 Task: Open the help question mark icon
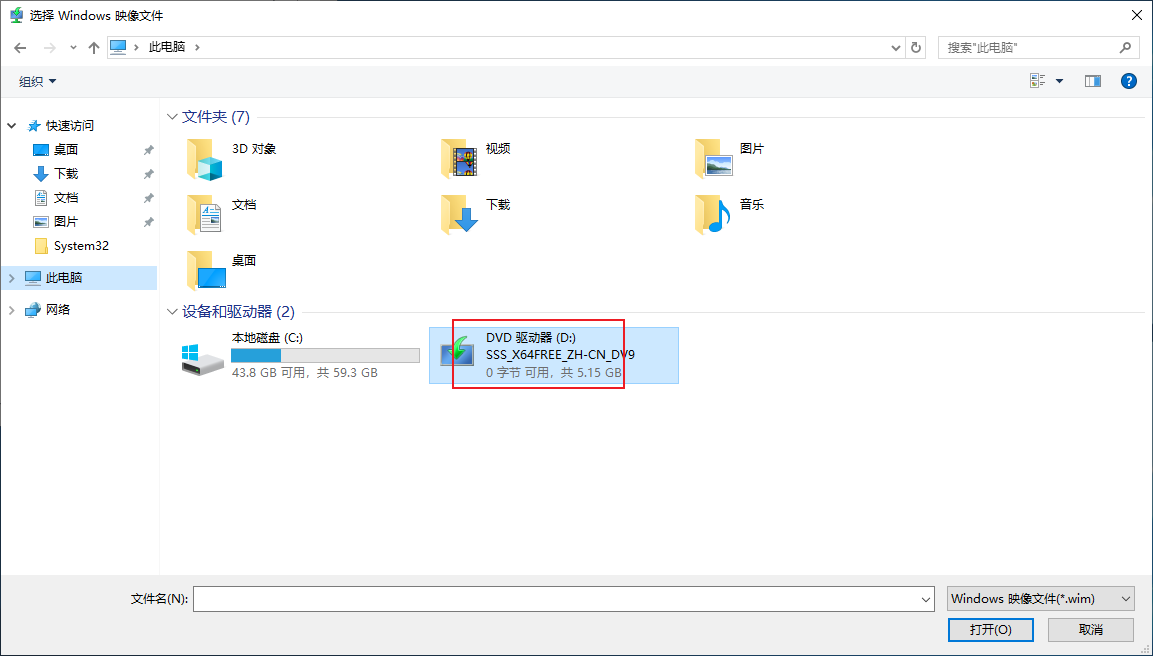1129,81
